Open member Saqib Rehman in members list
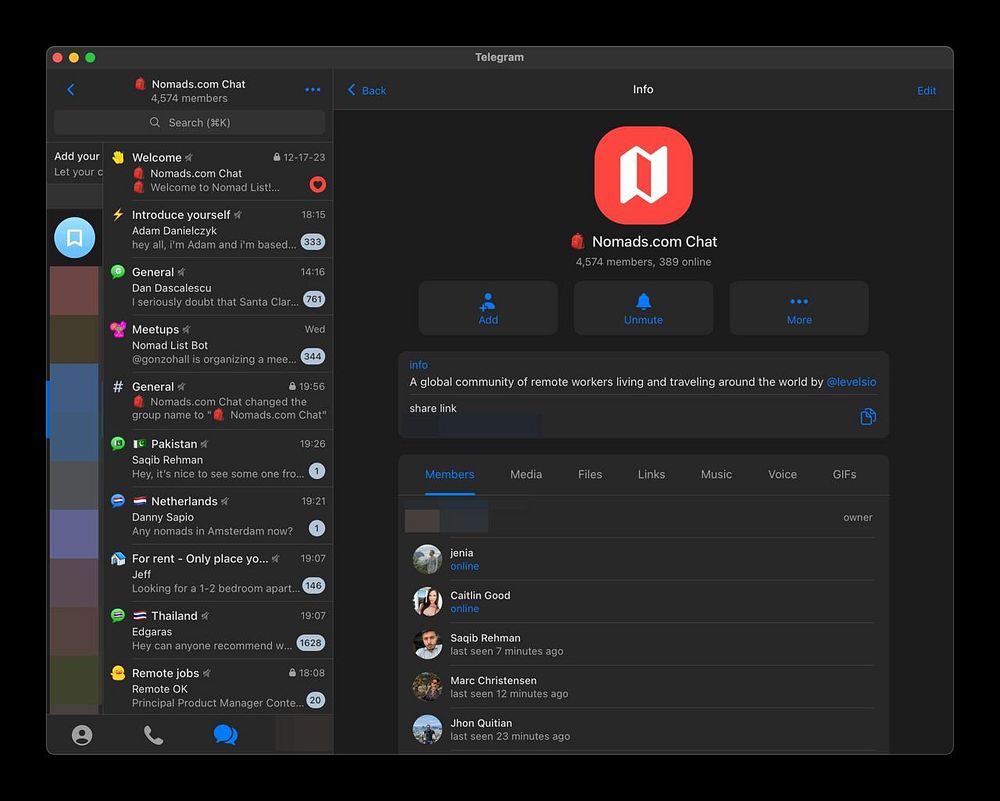The width and height of the screenshot is (1000, 801). (643, 644)
